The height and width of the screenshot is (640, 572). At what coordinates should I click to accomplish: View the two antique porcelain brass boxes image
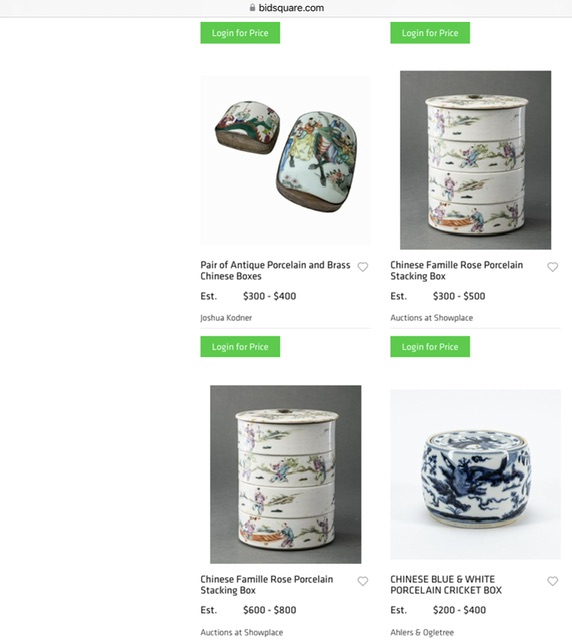pyautogui.click(x=285, y=160)
